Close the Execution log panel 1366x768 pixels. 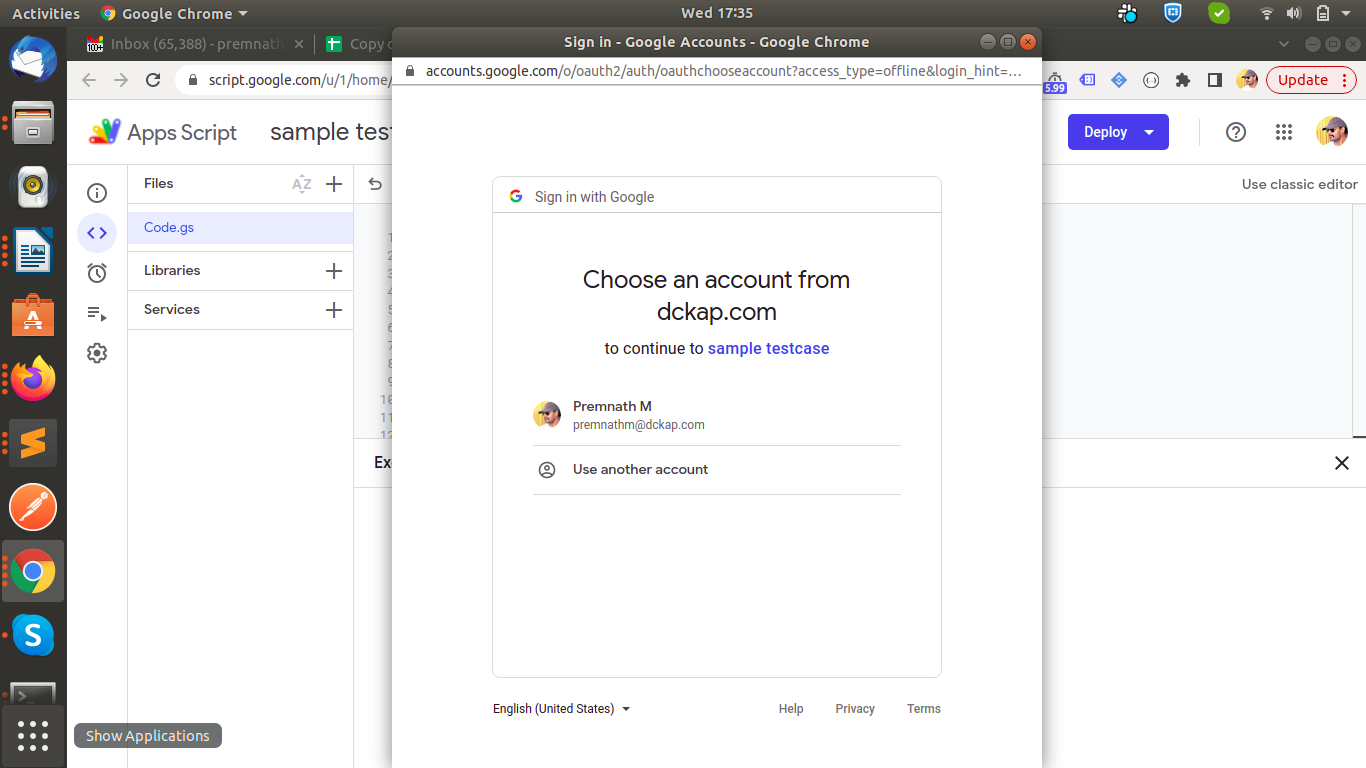pyautogui.click(x=1342, y=463)
